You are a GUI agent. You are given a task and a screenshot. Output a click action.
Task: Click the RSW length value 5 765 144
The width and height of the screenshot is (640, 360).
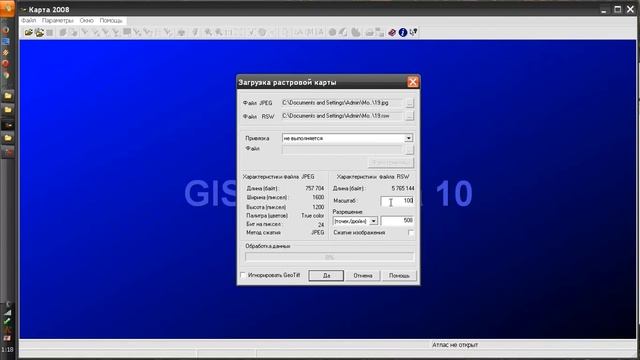tap(402, 188)
